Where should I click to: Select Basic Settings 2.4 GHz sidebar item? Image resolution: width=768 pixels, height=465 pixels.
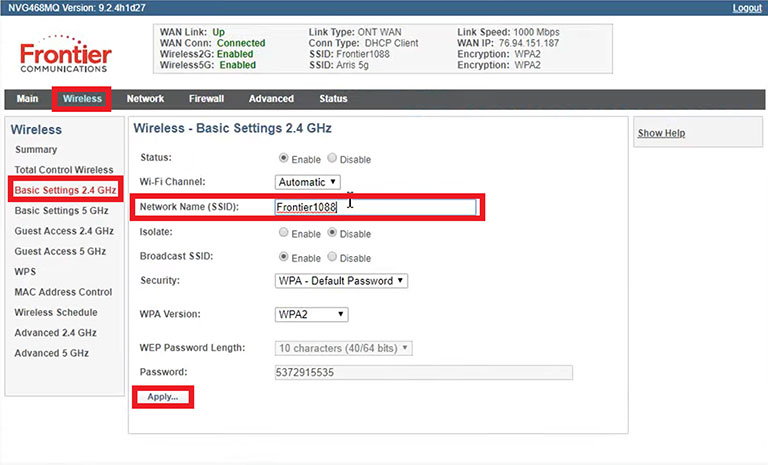point(65,190)
